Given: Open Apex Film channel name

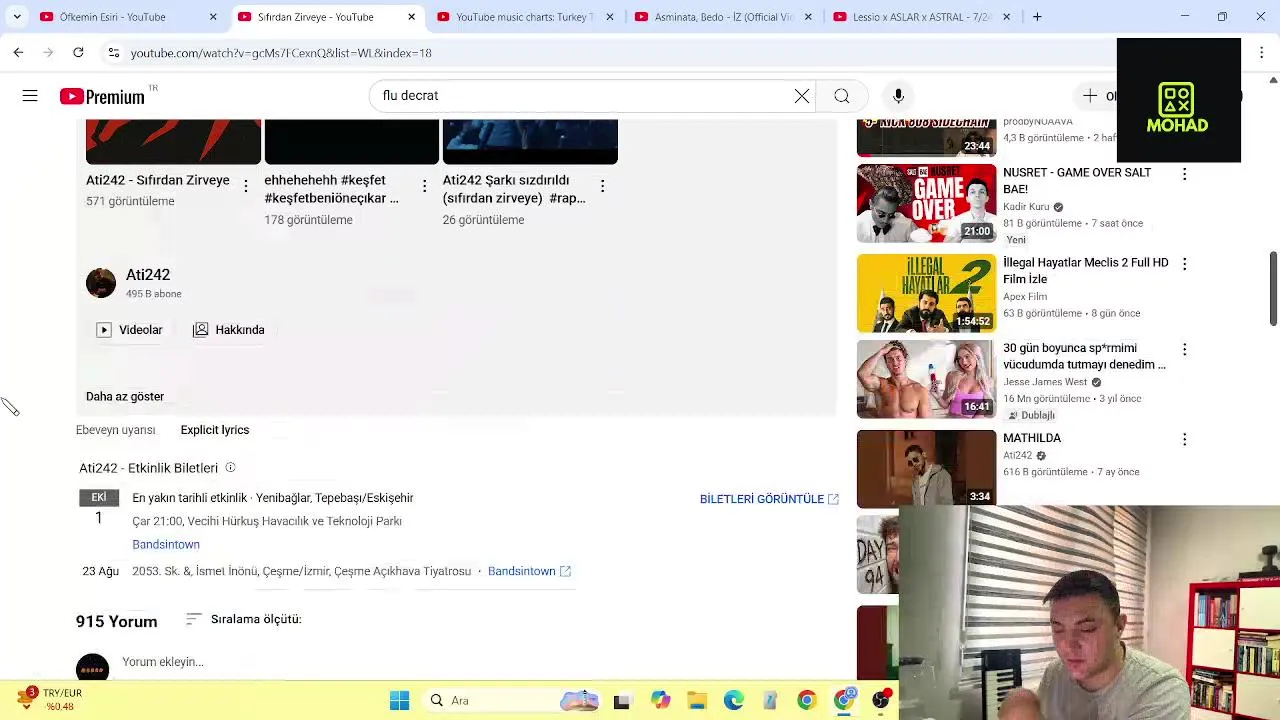Looking at the screenshot, I should pos(1025,297).
